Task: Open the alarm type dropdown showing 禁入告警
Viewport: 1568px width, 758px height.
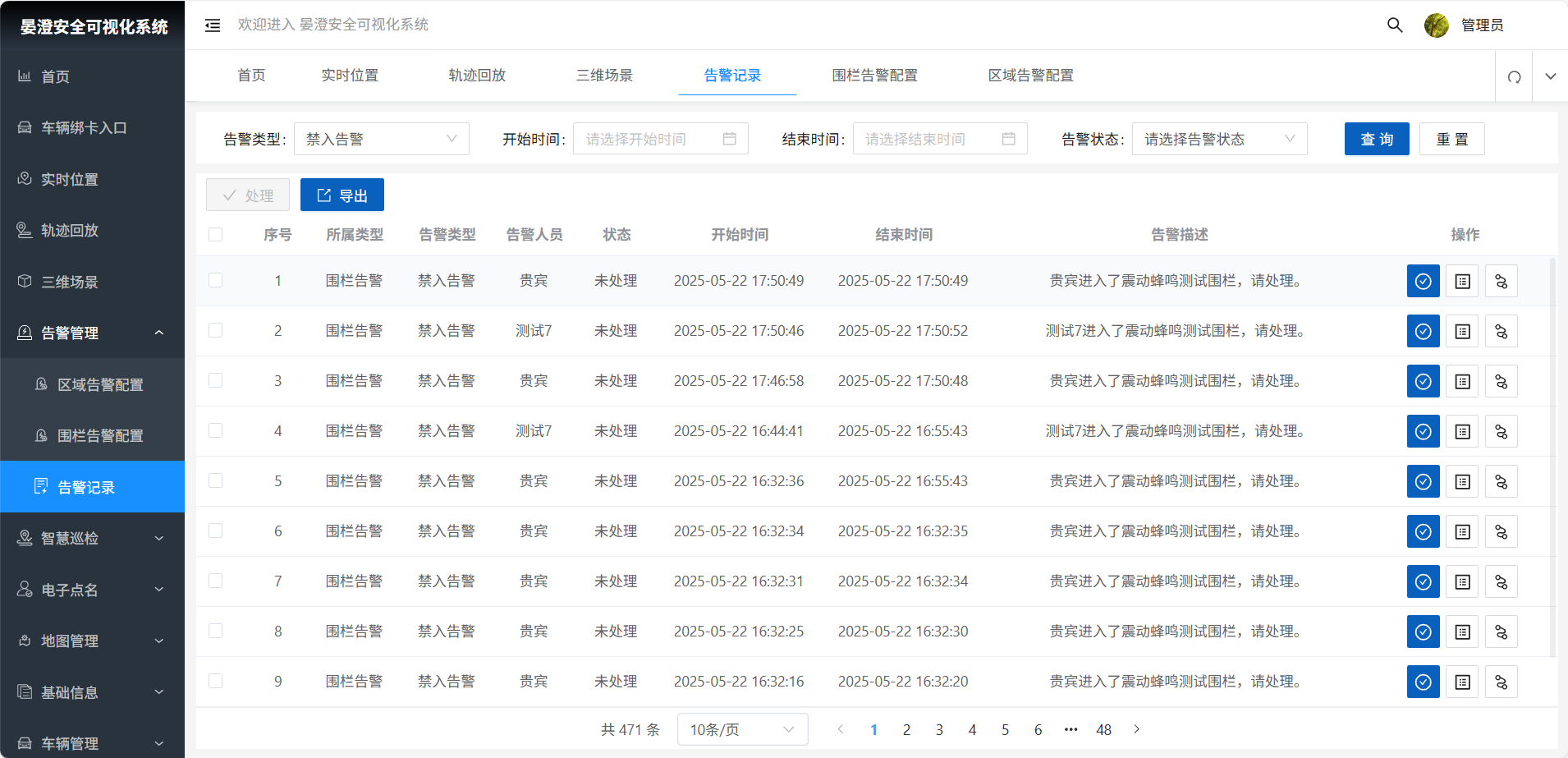Action: pos(381,139)
